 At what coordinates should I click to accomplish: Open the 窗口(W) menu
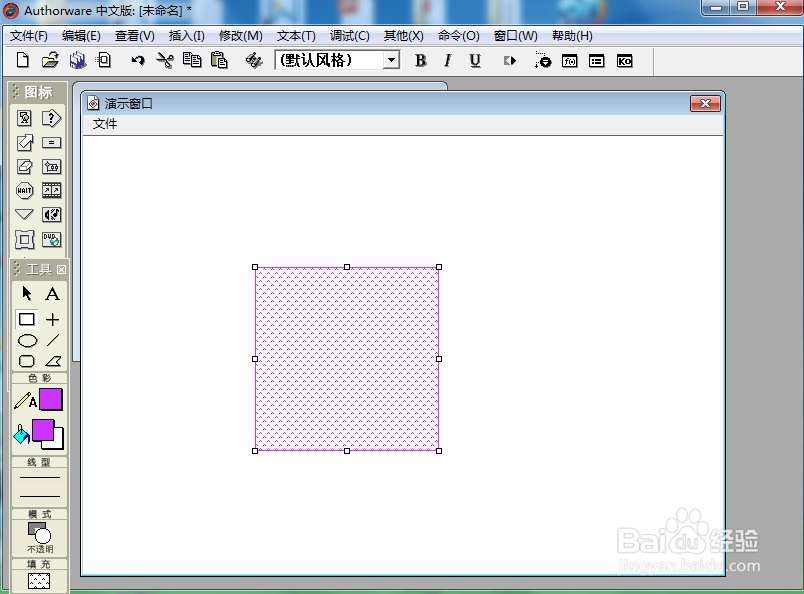[515, 36]
